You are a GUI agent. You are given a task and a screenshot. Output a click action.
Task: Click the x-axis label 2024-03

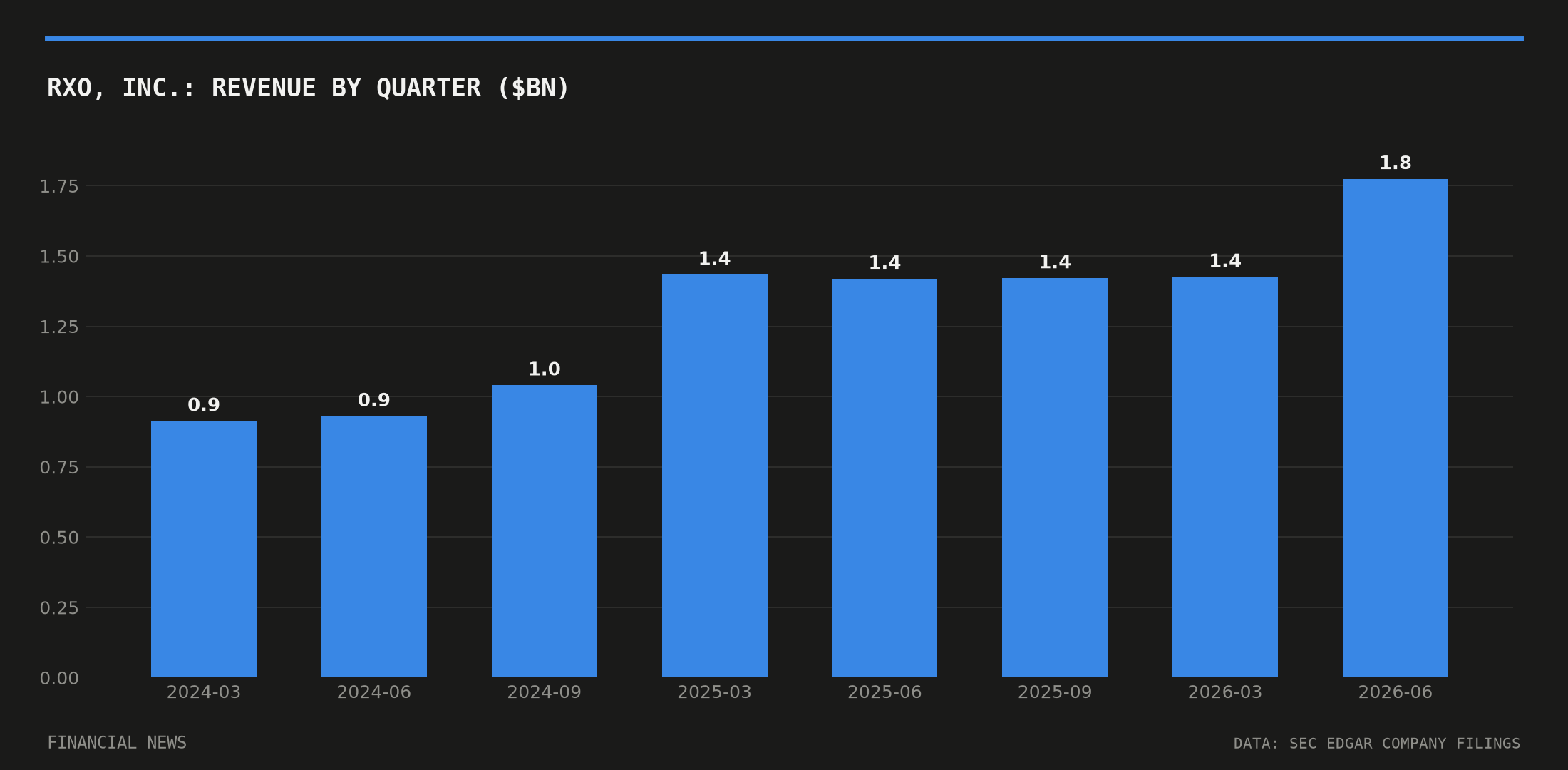click(x=204, y=692)
